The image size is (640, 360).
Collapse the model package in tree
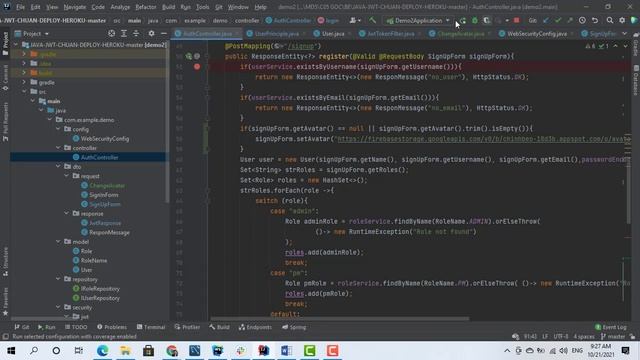(x=58, y=242)
